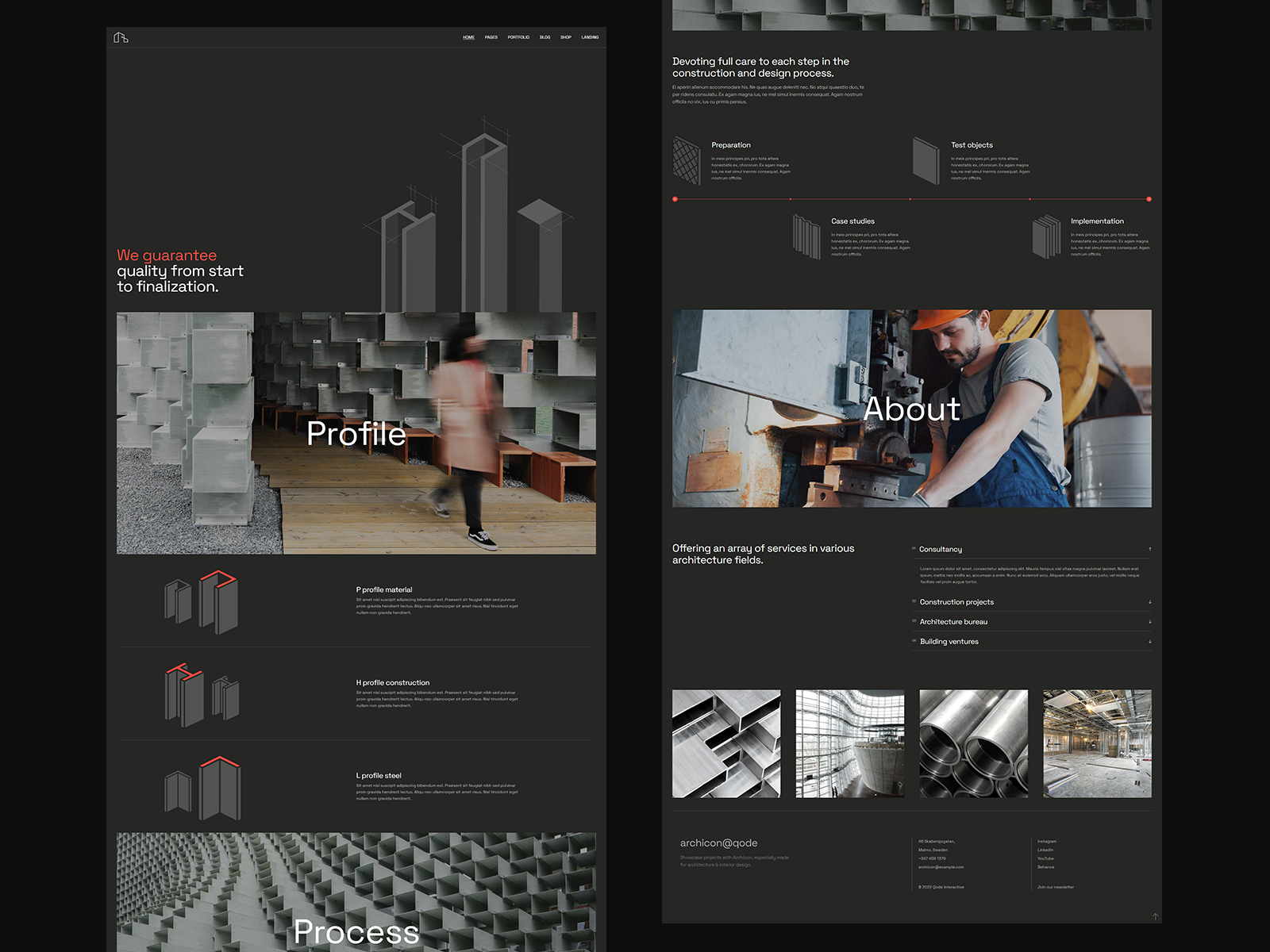Click the archicon@example.com email link
The height and width of the screenshot is (952, 1270).
coord(941,867)
